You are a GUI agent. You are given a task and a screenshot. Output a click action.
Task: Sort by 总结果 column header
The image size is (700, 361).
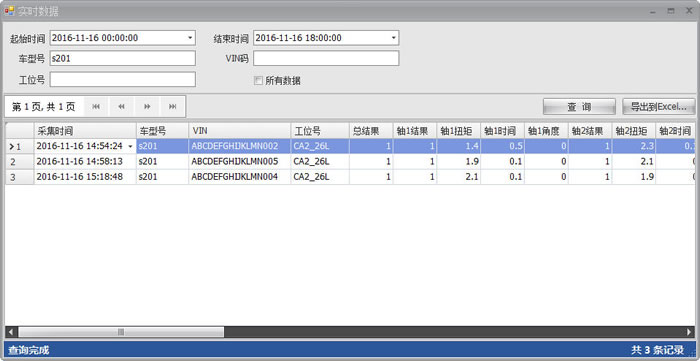[371, 131]
